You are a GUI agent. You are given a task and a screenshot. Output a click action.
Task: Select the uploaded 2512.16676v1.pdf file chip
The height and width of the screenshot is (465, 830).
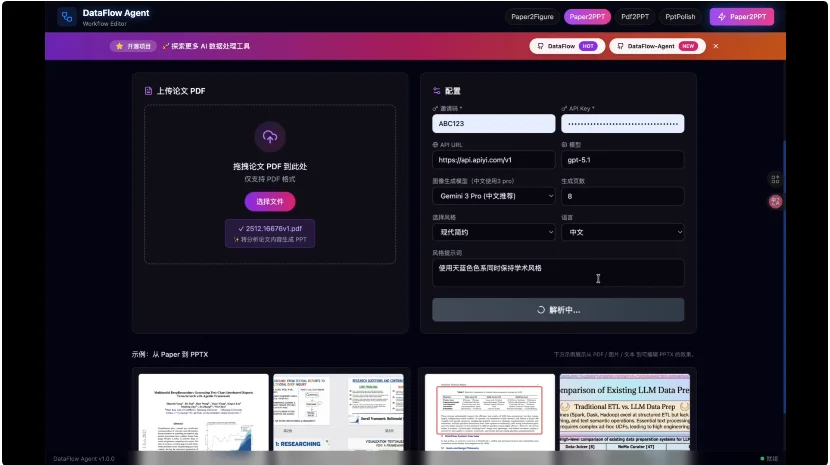(x=270, y=234)
